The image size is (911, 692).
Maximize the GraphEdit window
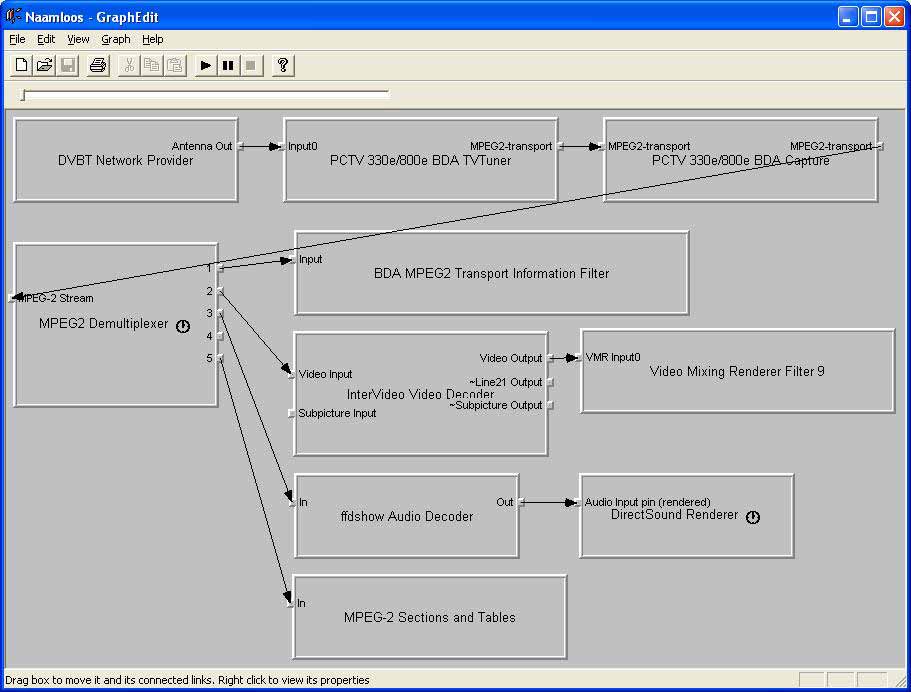(x=871, y=17)
